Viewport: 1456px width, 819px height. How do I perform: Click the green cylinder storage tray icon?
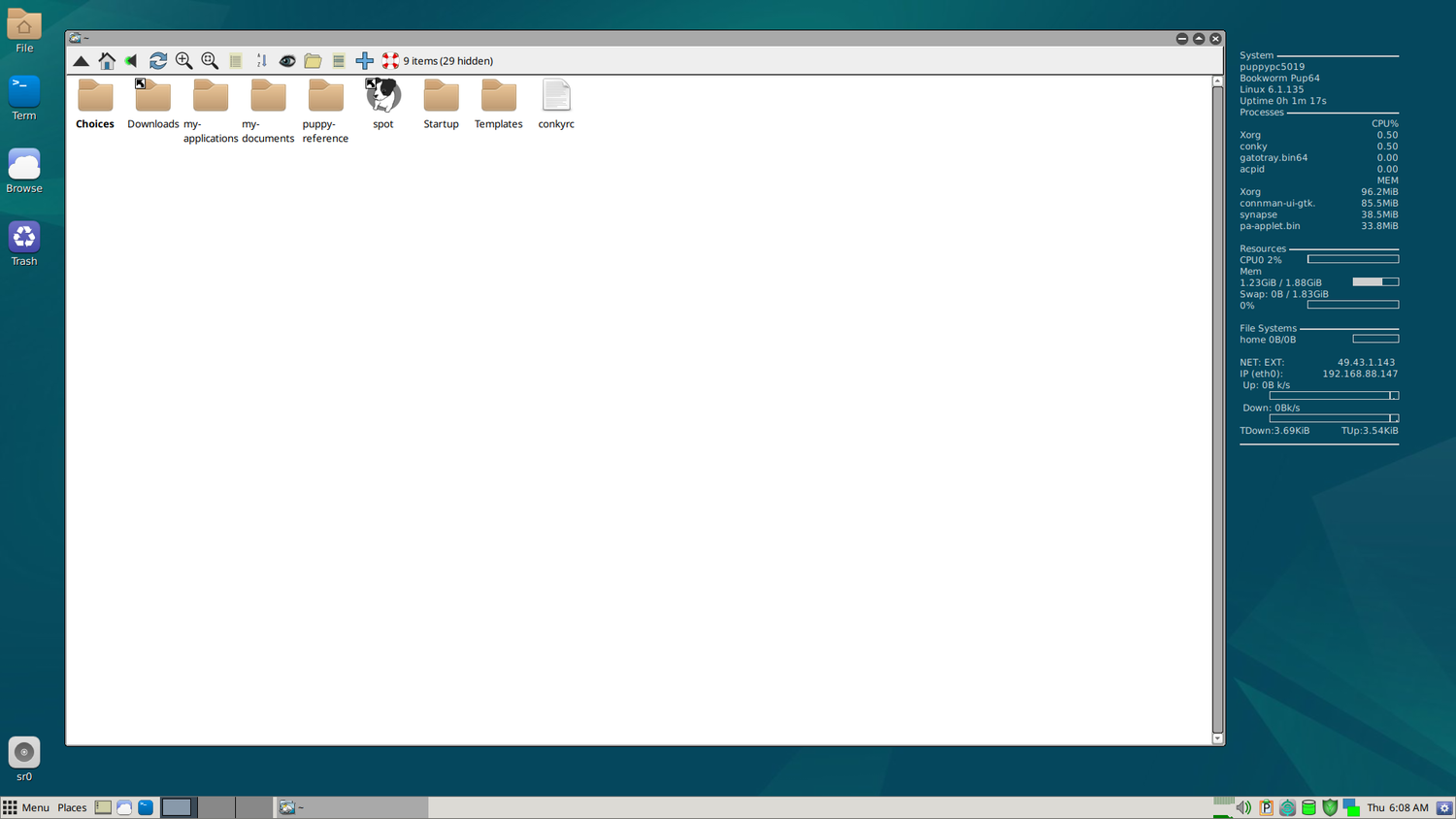tap(1308, 807)
